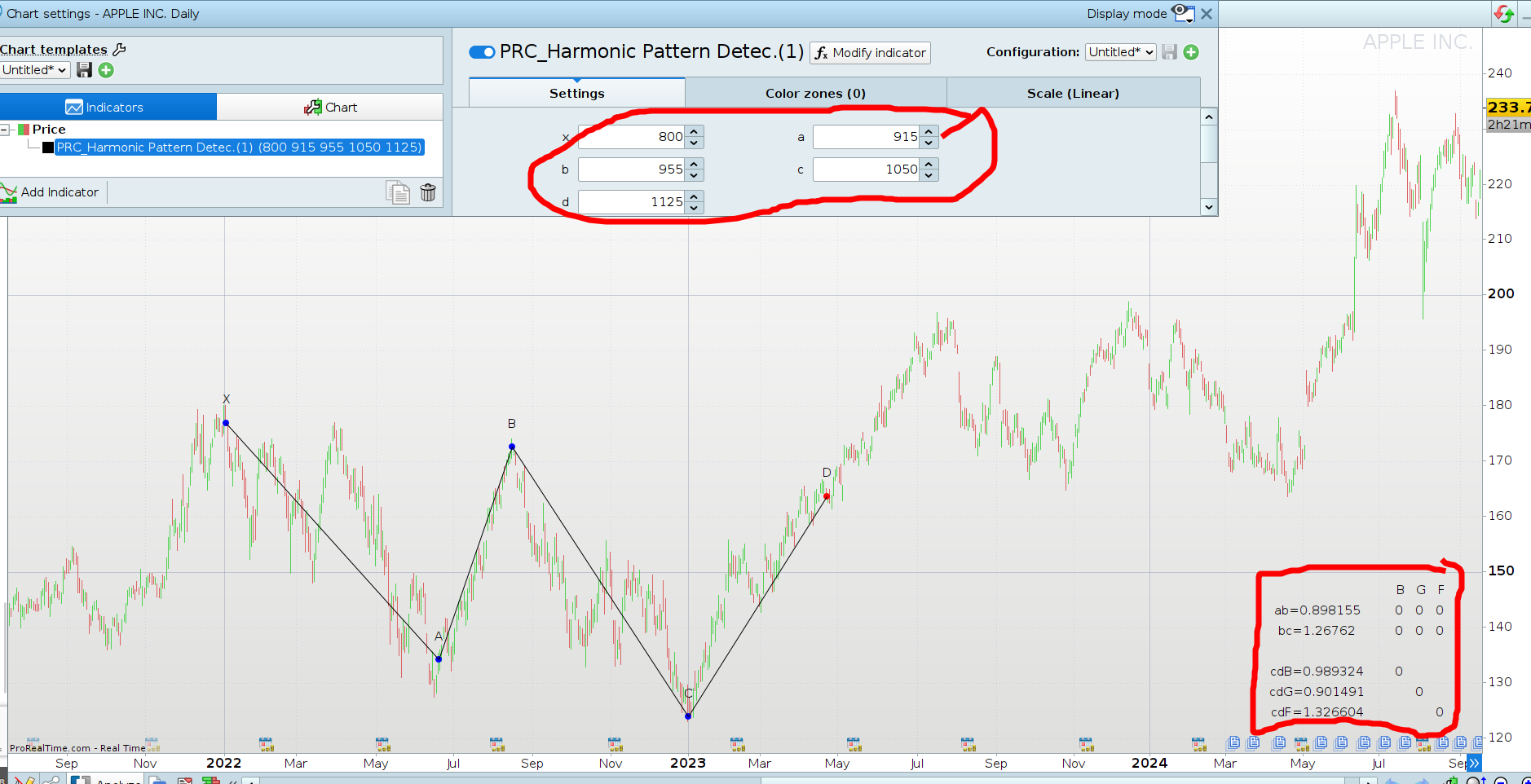The width and height of the screenshot is (1531, 784).
Task: Click the settings scrollbar up arrow
Action: point(1209,117)
